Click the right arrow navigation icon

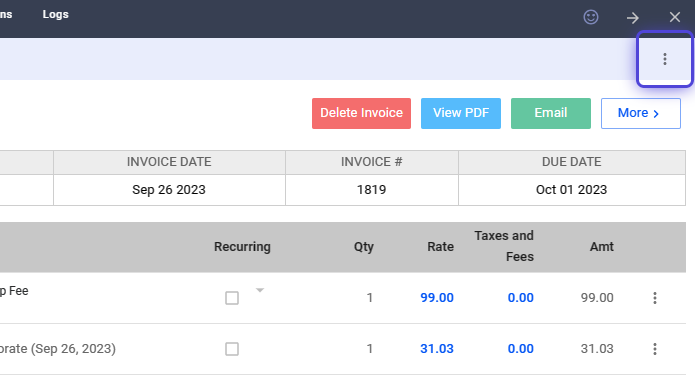pos(633,18)
